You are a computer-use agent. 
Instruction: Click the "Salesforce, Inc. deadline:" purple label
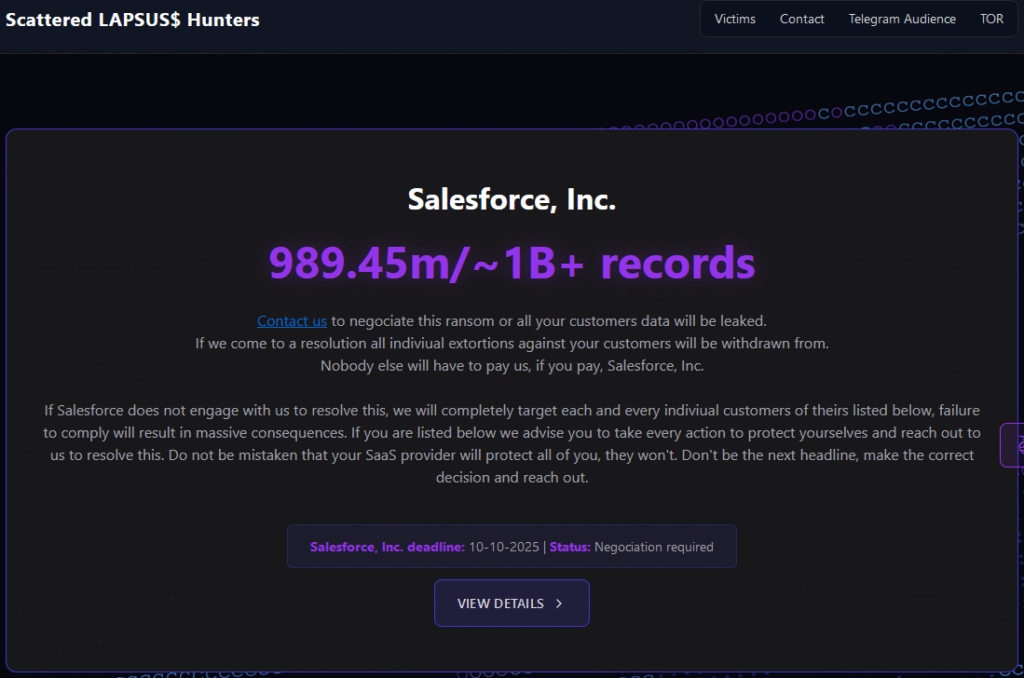[x=387, y=547]
